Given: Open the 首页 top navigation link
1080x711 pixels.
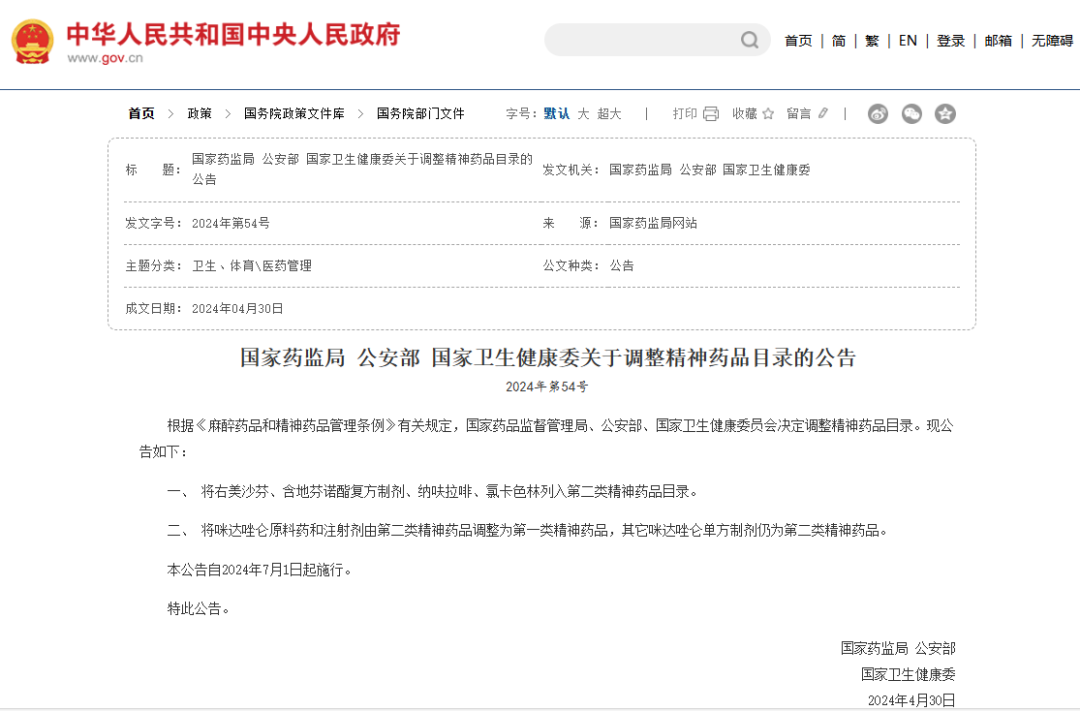Looking at the screenshot, I should (x=798, y=41).
